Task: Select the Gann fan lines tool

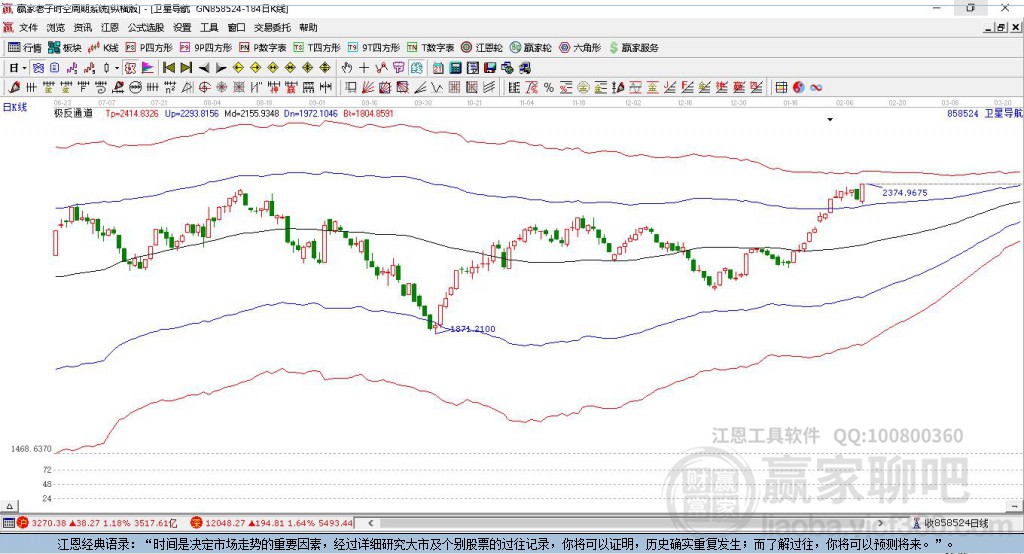Action: tap(368, 87)
